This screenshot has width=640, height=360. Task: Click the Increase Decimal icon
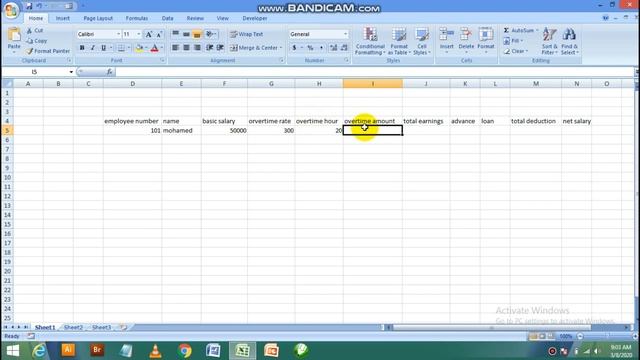(x=333, y=48)
